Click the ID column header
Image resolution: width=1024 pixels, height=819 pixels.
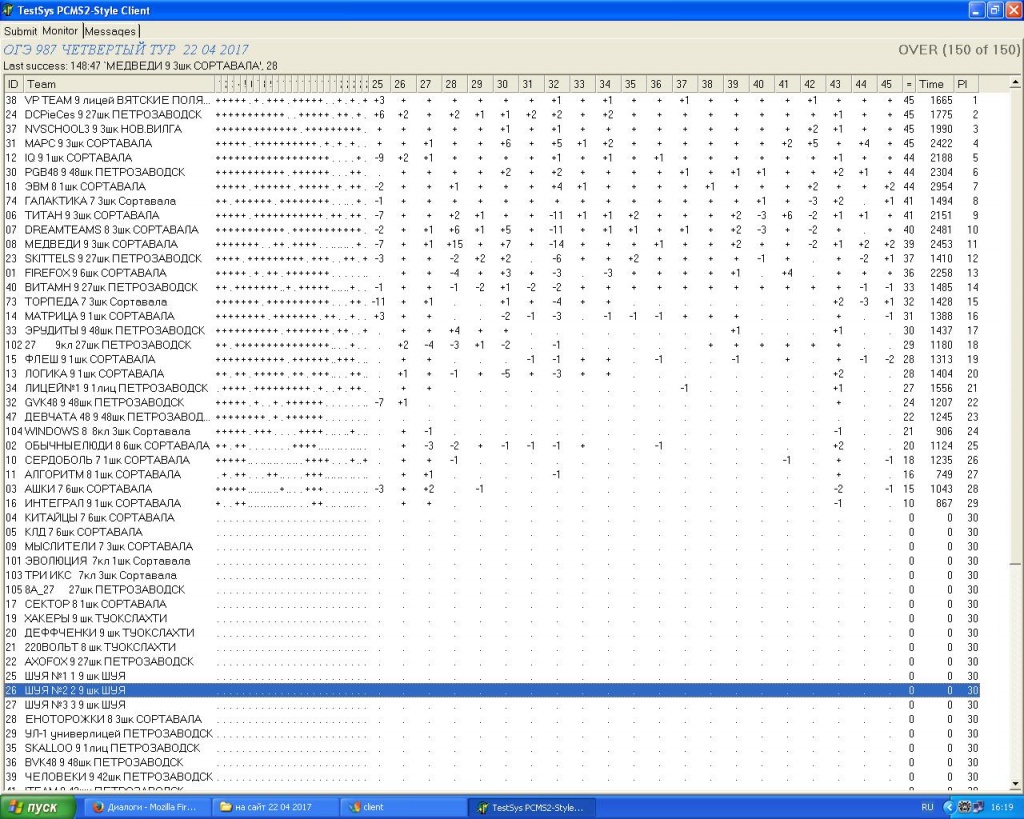tap(13, 84)
